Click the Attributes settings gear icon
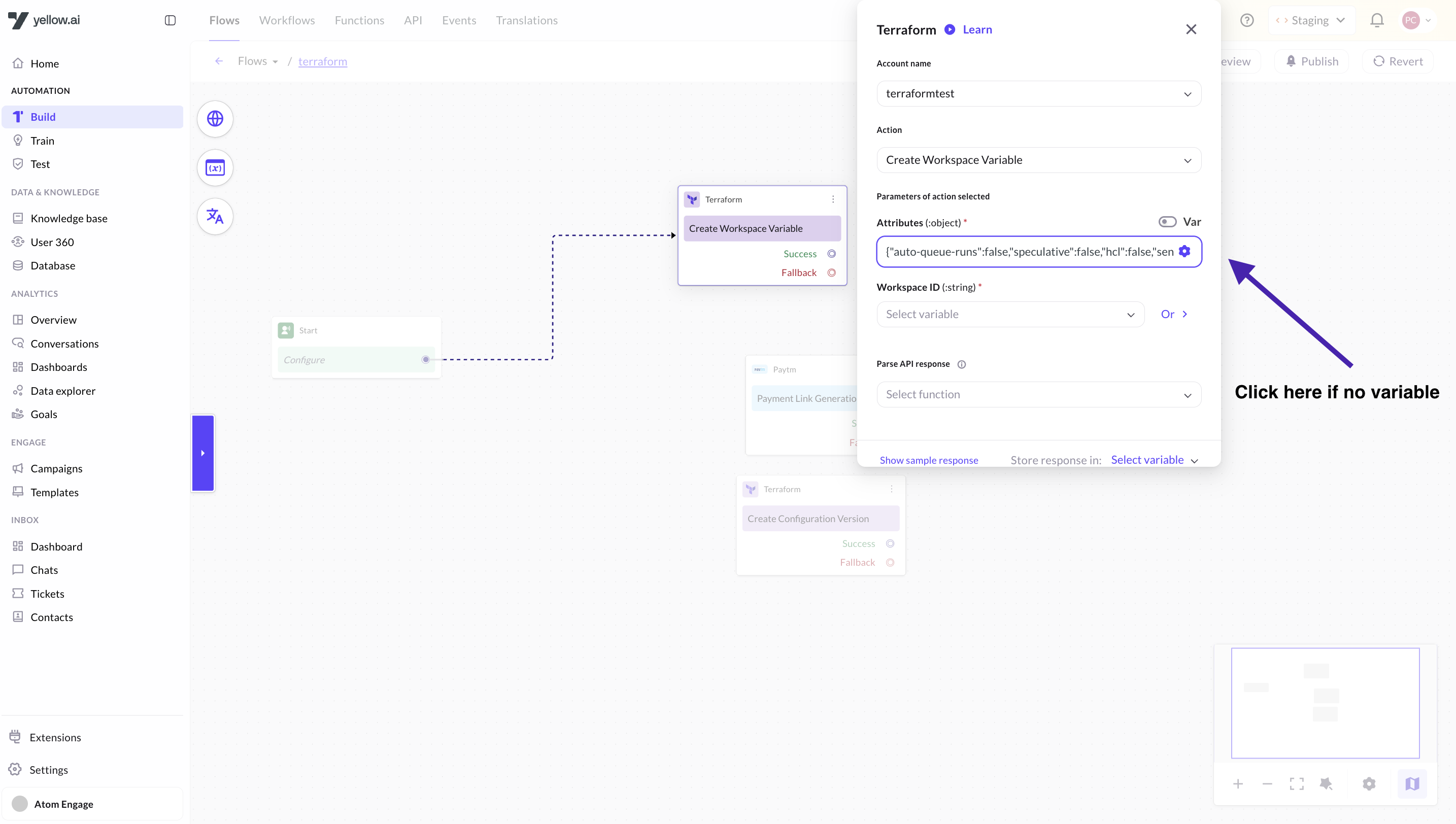The image size is (1456, 824). (x=1184, y=251)
